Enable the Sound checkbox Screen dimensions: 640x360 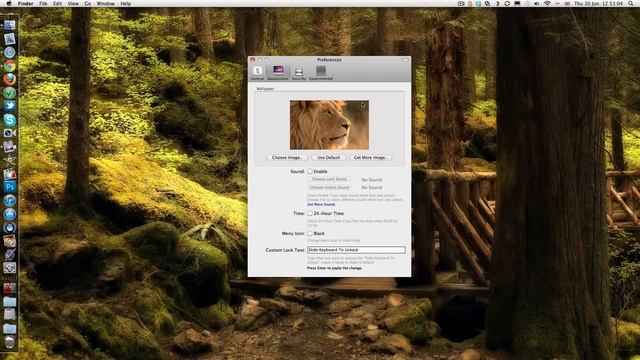[x=310, y=171]
